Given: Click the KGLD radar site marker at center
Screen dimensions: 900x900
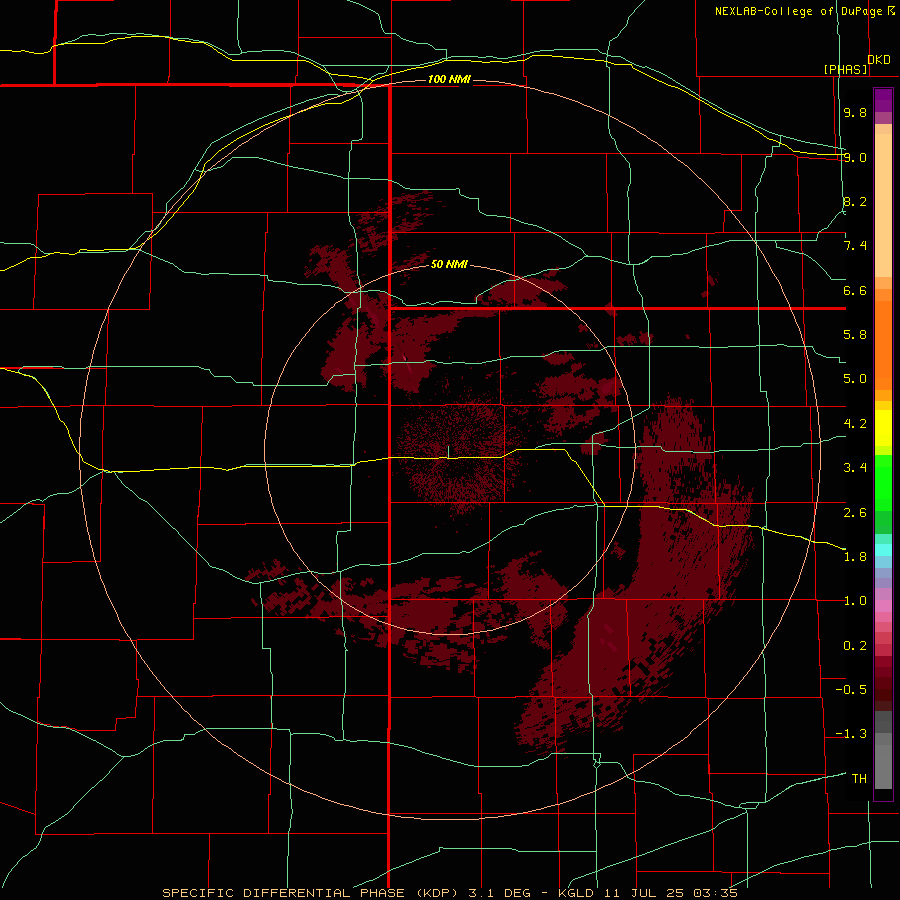Looking at the screenshot, I should (x=448, y=452).
